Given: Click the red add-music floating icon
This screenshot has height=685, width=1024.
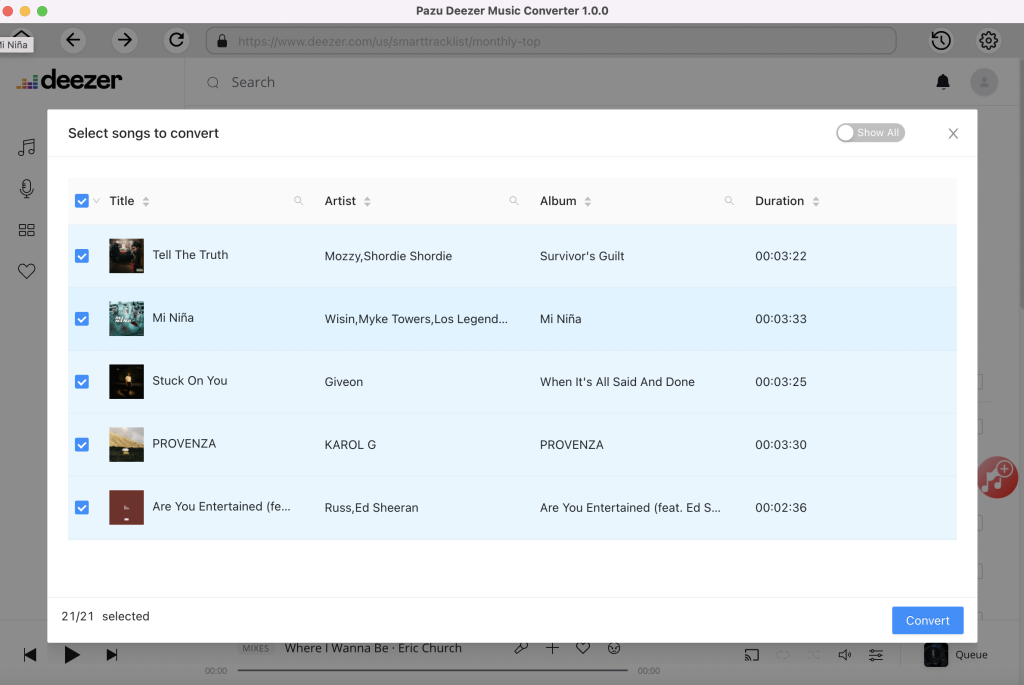Looking at the screenshot, I should click(x=996, y=476).
